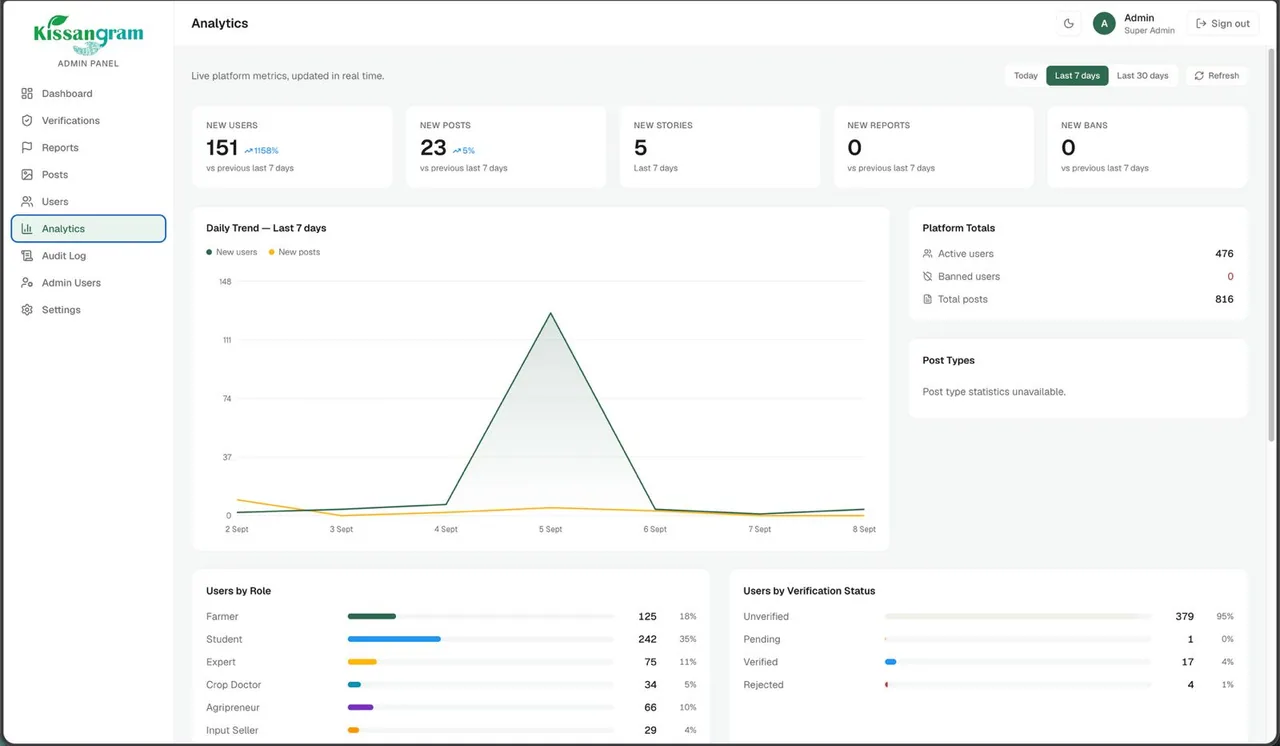This screenshot has width=1280, height=746.
Task: Click the Farmer role progress bar
Action: 480,617
